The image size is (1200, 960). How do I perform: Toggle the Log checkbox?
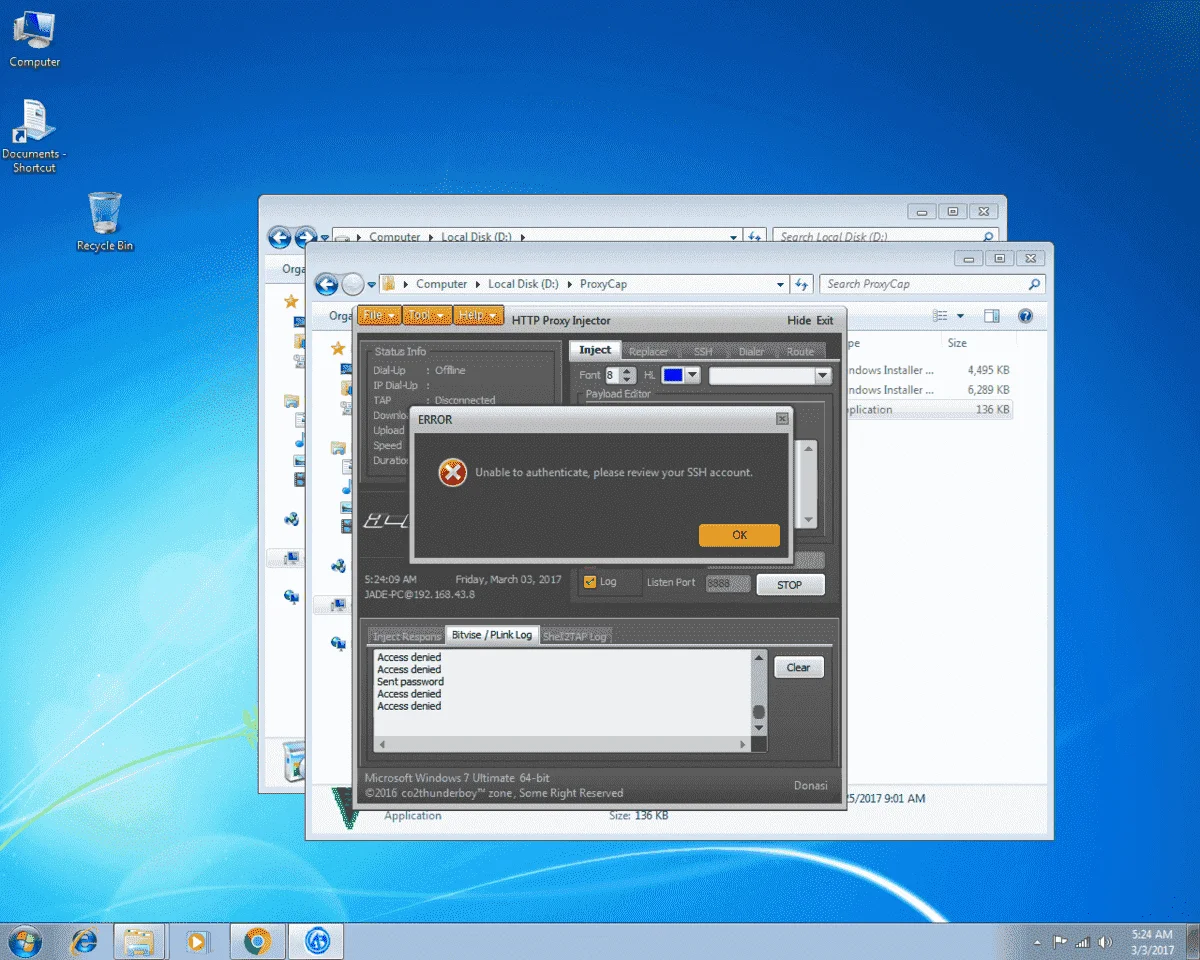[x=589, y=582]
